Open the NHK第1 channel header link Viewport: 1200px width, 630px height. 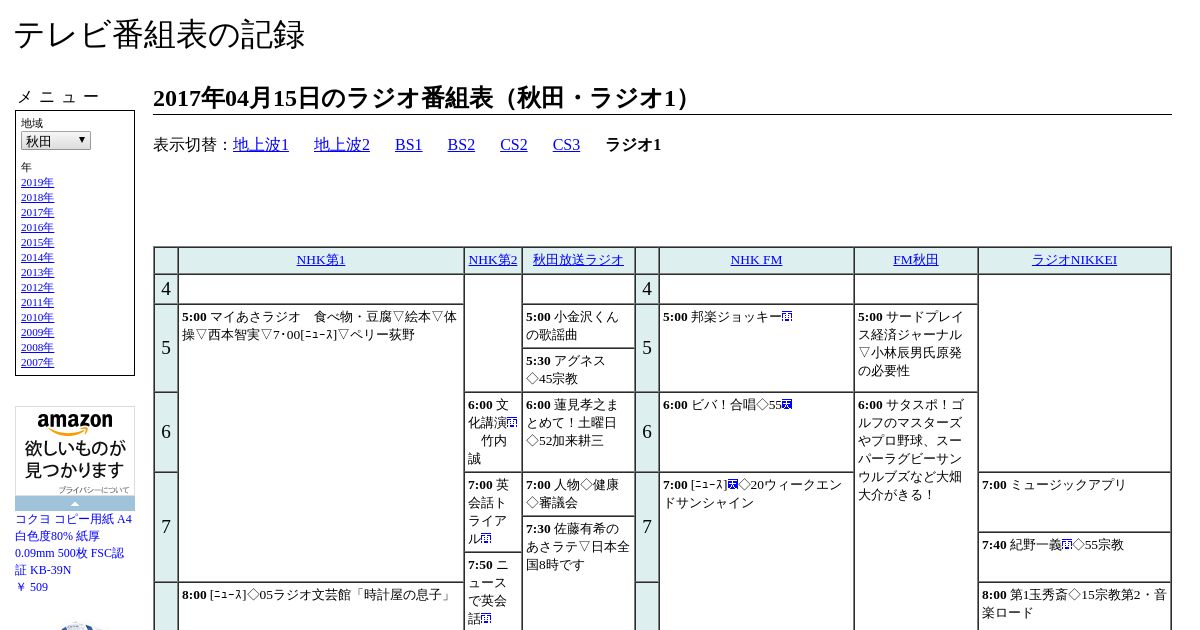click(321, 260)
